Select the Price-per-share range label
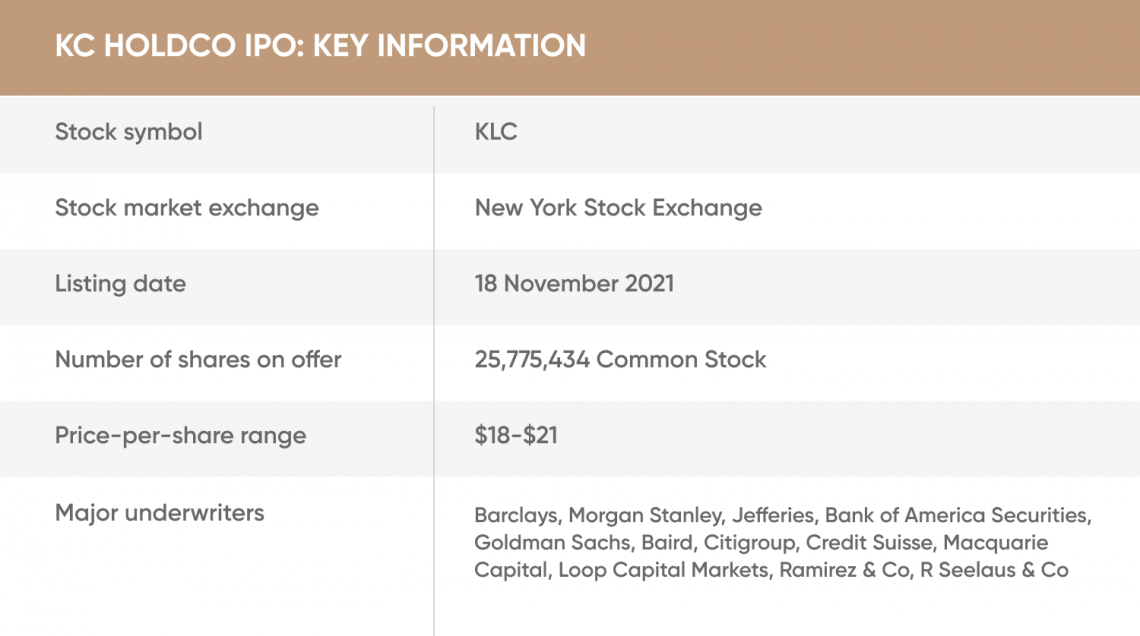The image size is (1140, 636). coord(180,436)
